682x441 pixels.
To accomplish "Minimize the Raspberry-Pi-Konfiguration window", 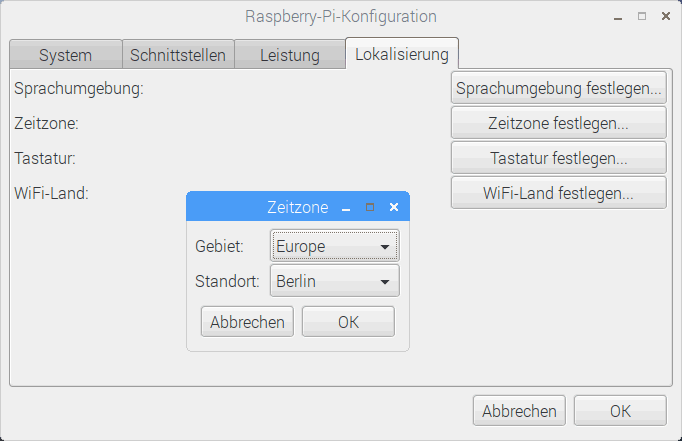I will point(619,17).
